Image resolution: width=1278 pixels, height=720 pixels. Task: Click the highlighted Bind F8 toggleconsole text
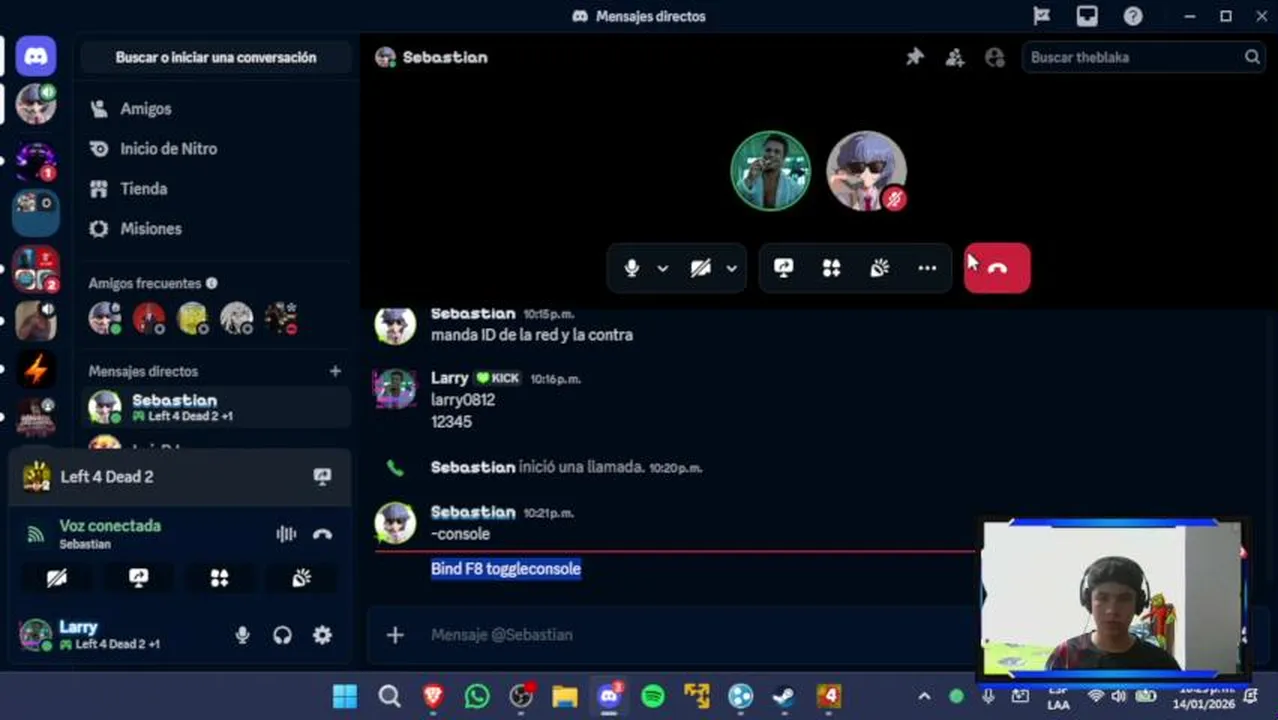point(506,569)
